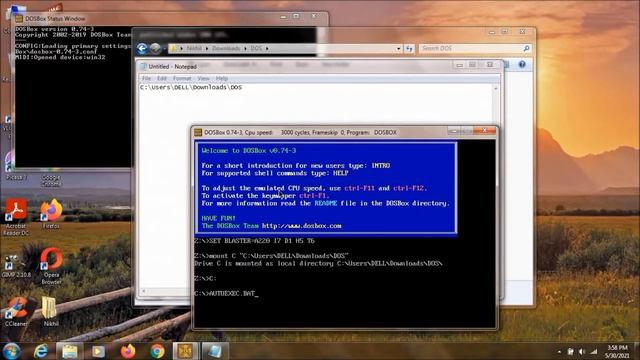This screenshot has height=360, width=640.
Task: Click the taskbar clock showing 3:58 PM
Action: [617, 351]
